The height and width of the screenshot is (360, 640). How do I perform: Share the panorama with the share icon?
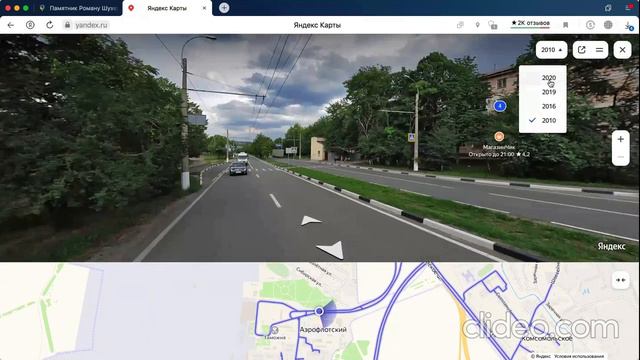582,50
